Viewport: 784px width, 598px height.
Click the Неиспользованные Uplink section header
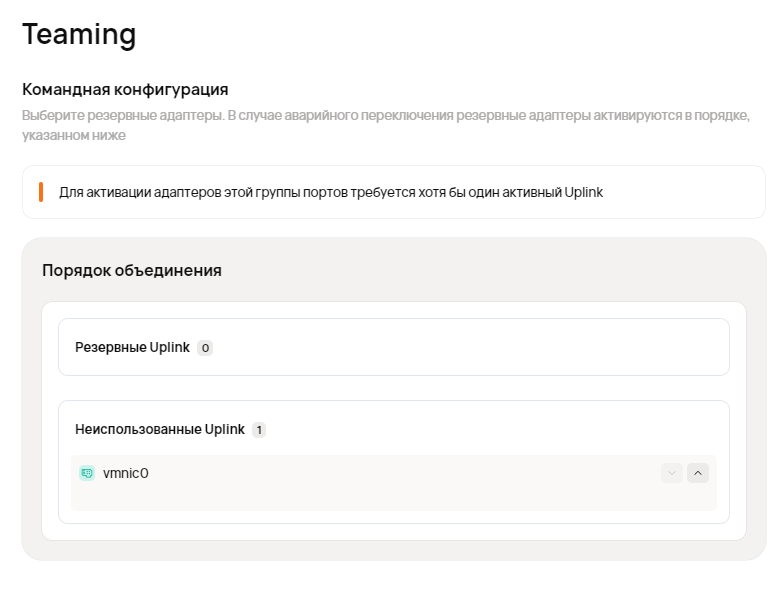point(160,429)
